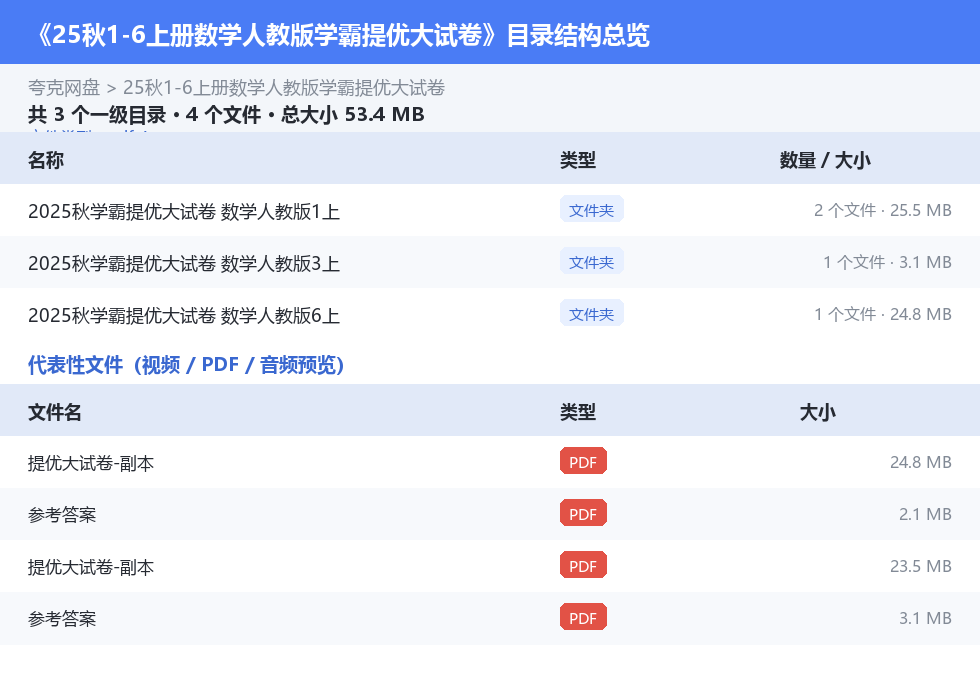Screen dimensions: 980x676
Task: Click the PDF badge in the 2.1 MB row
Action: (x=583, y=514)
